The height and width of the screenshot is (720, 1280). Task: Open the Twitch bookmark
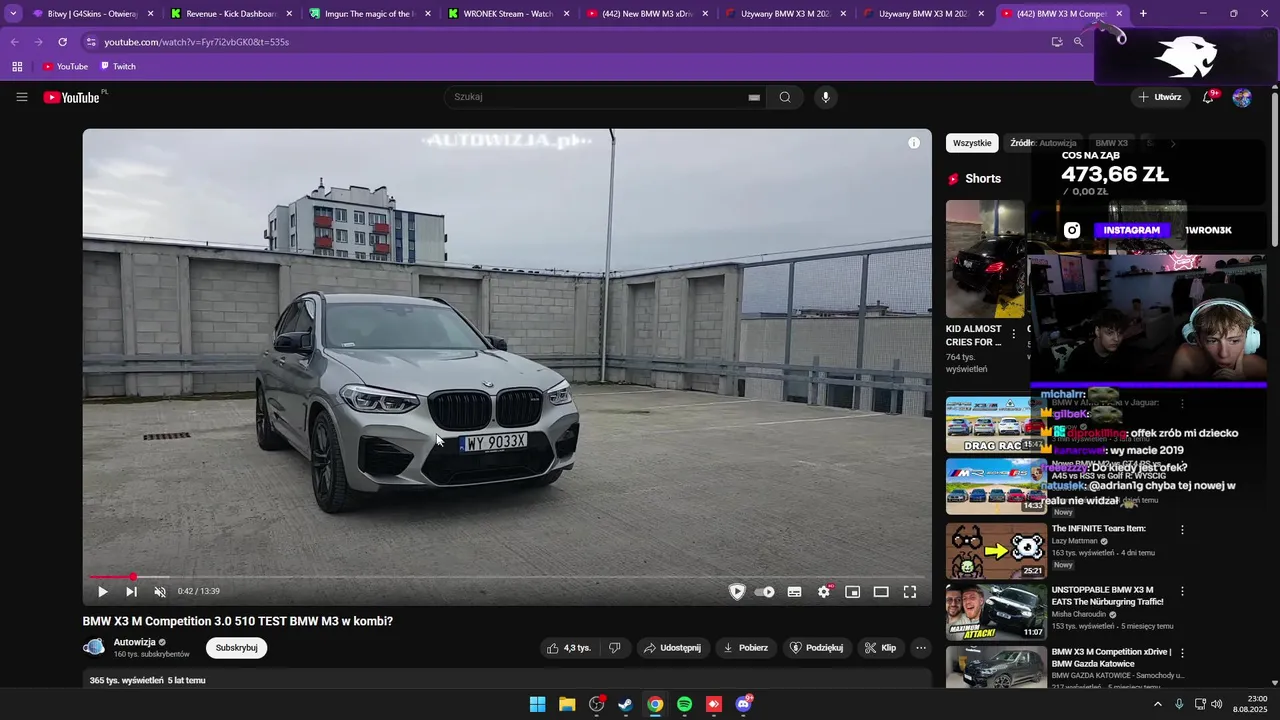coord(117,66)
